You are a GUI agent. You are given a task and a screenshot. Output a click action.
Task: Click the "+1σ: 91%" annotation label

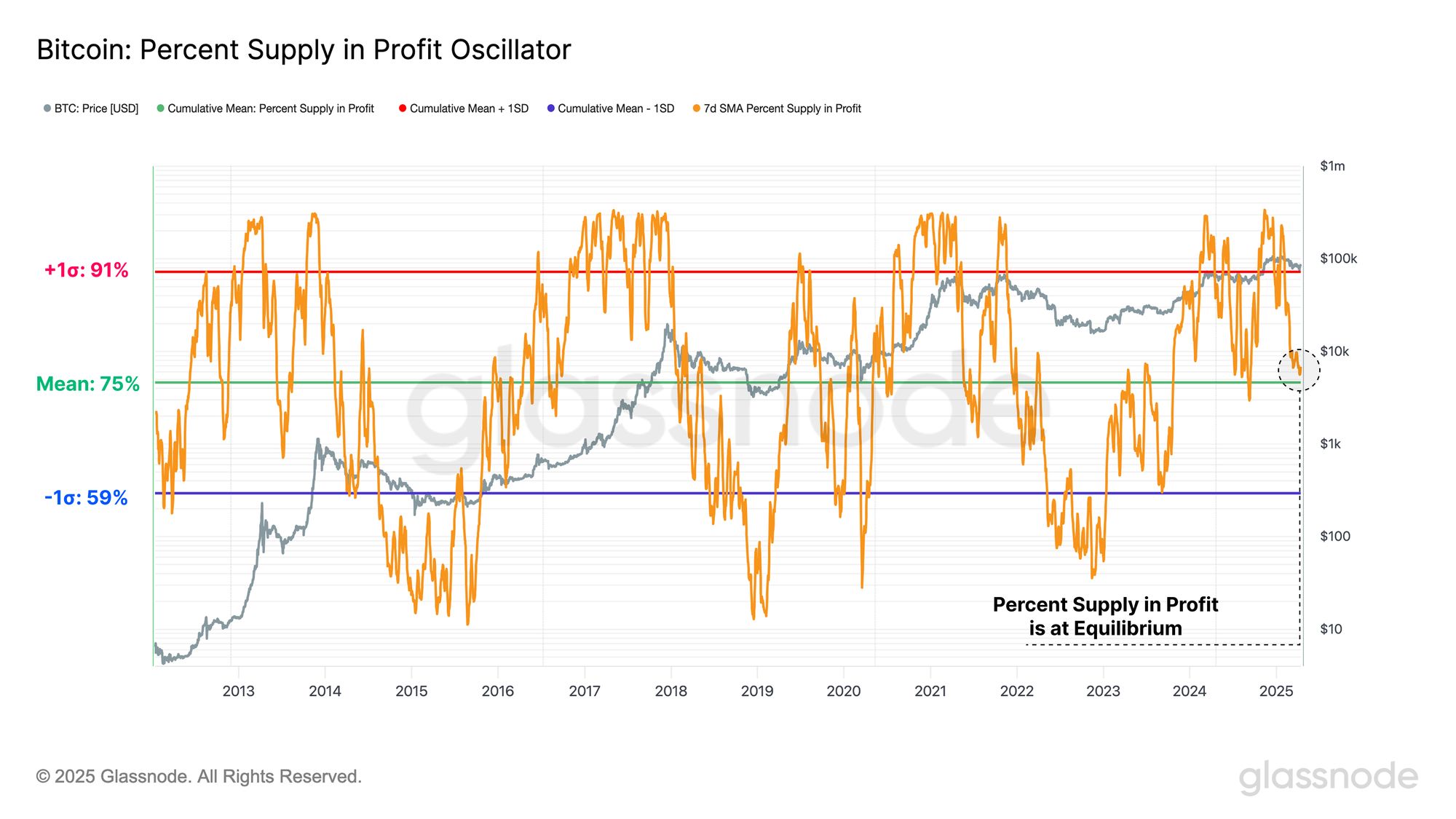[86, 270]
